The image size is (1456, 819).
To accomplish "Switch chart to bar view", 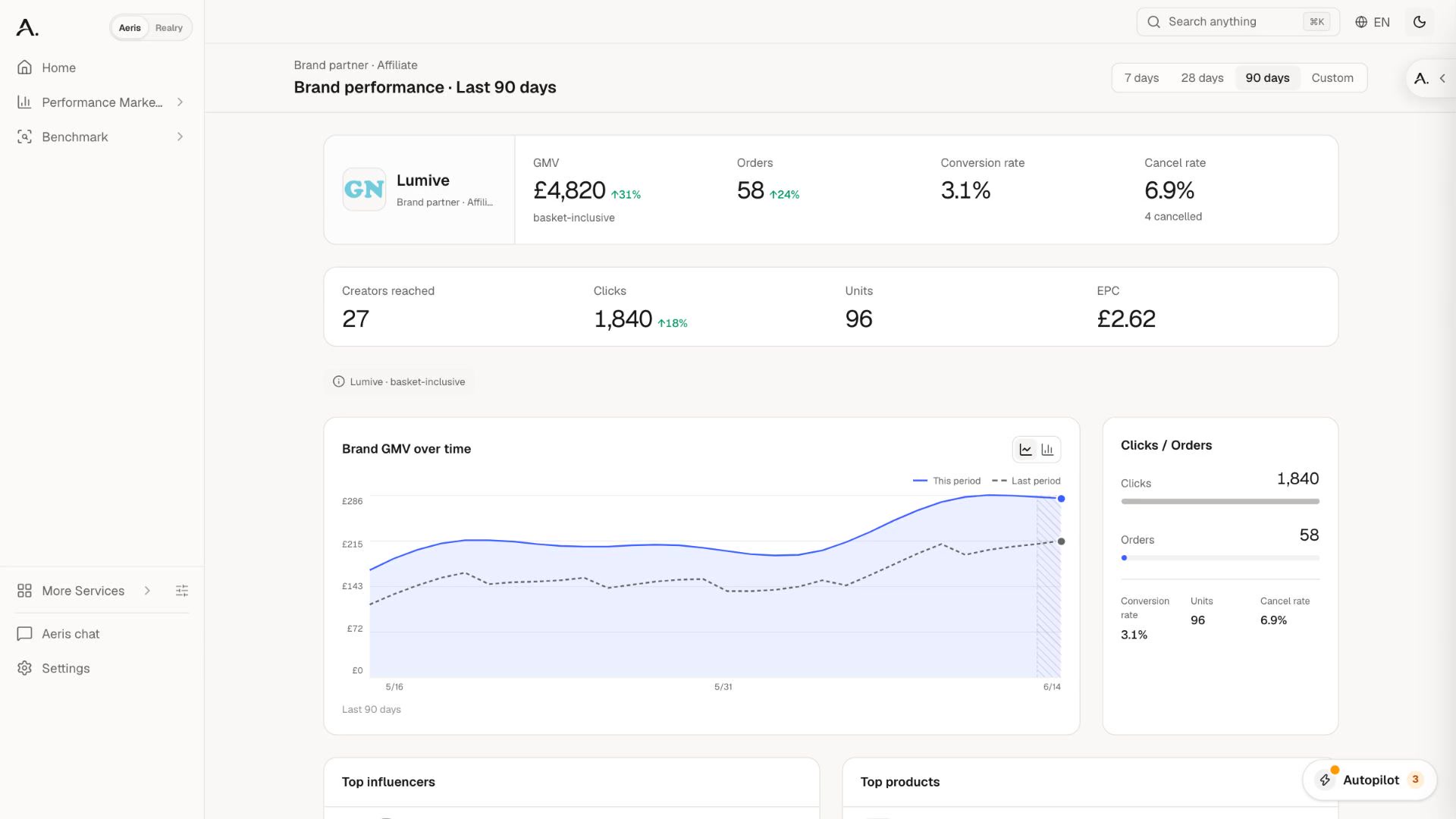I will (1047, 450).
